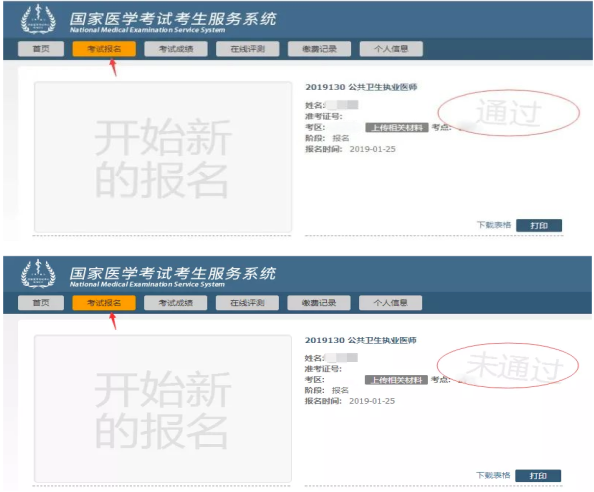Click 下载表格 link in the 未通过 record
This screenshot has width=594, height=492.
click(x=493, y=475)
